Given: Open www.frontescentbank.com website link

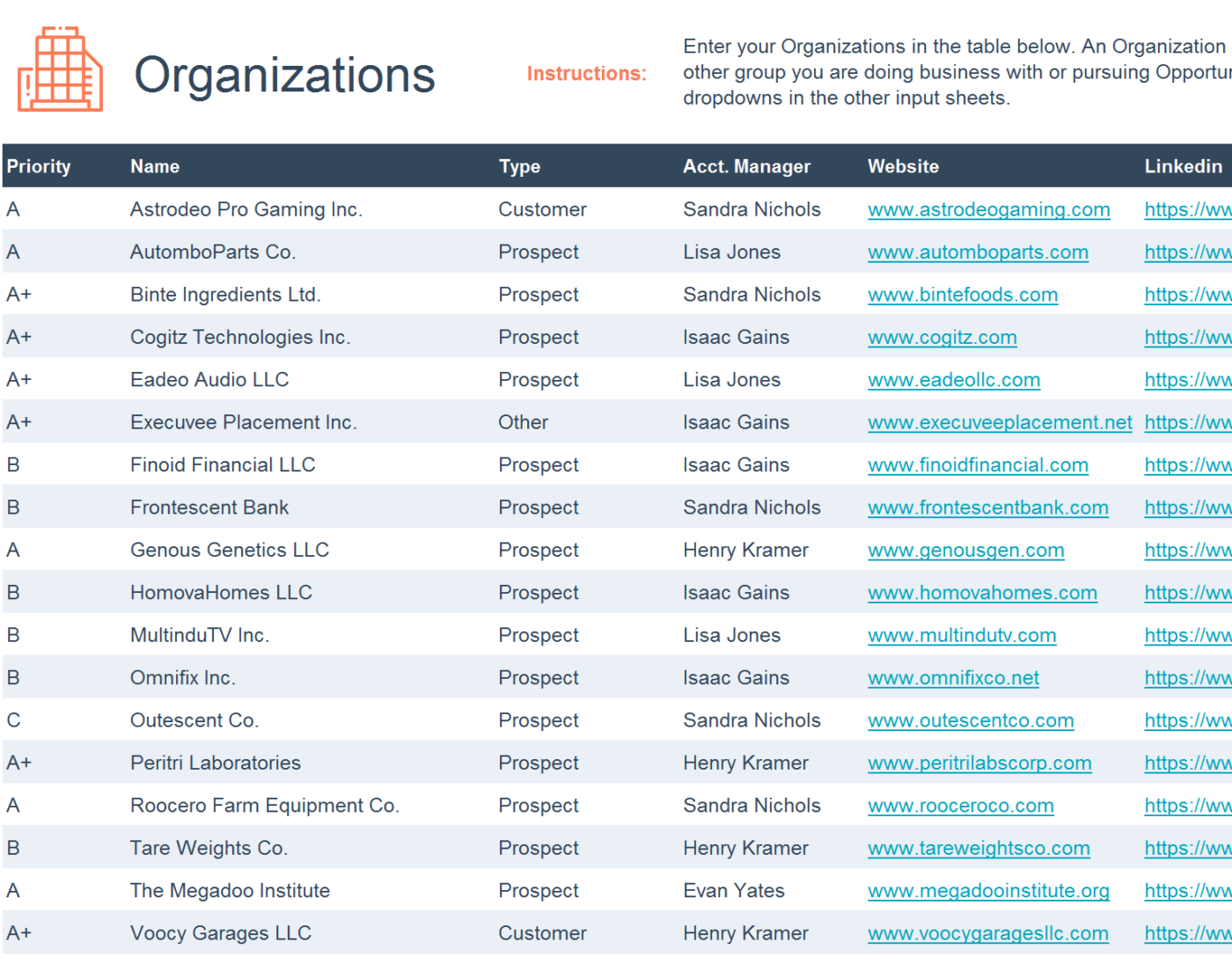Looking at the screenshot, I should coord(987,508).
